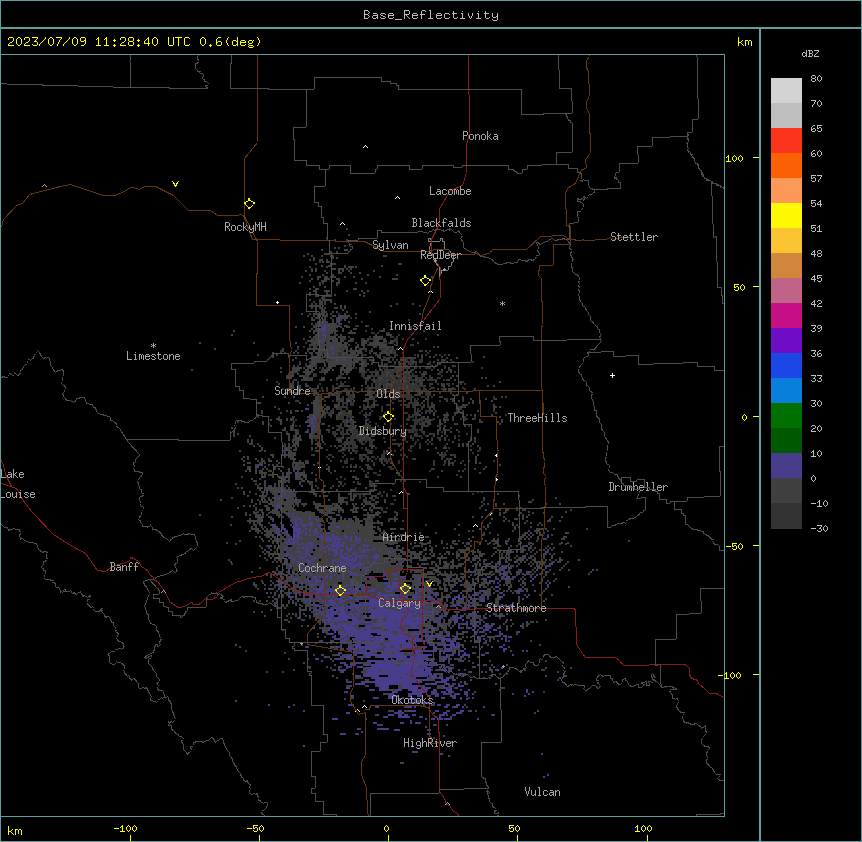The width and height of the screenshot is (862, 842).
Task: Click the white caret marker west of Lacombe
Action: [397, 198]
